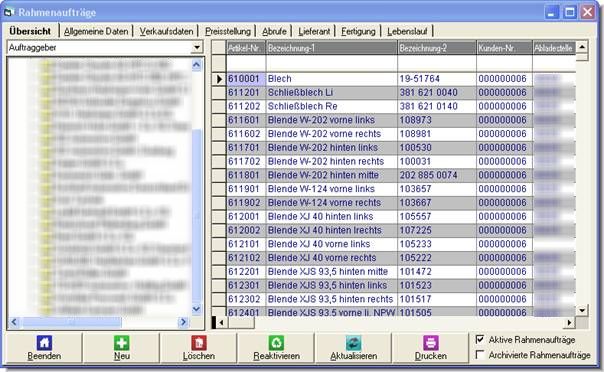
Task: Click the Kunden-Nr. column header
Action: pos(505,48)
